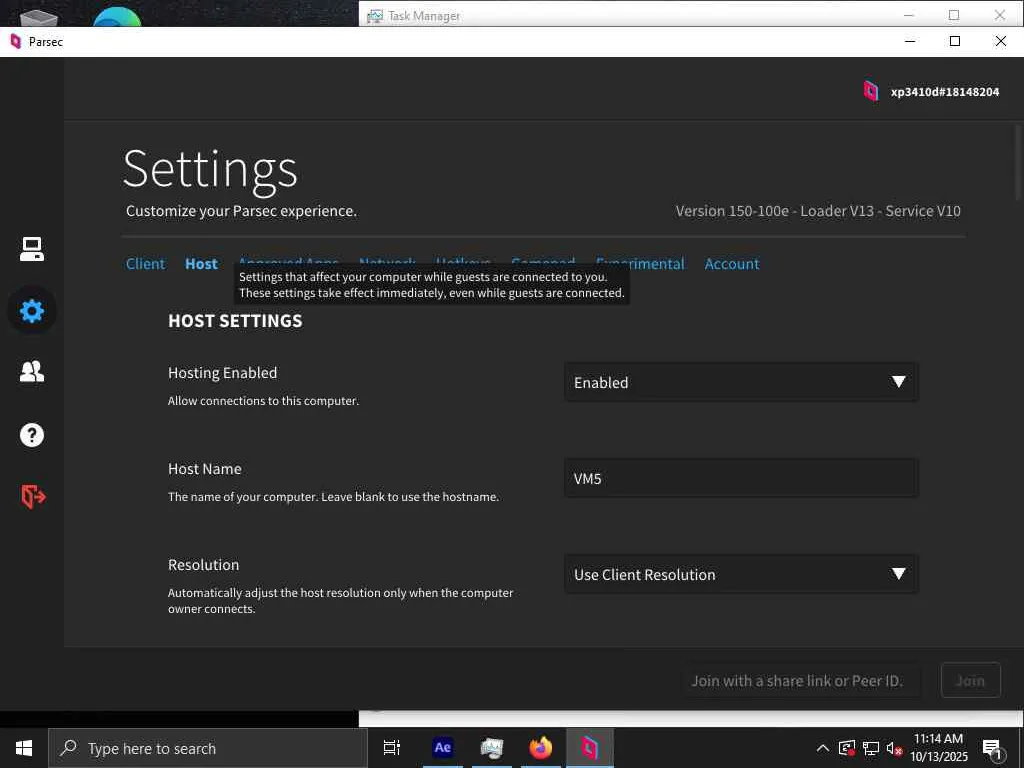Click the Task Manager title bar icon
Screen dimensions: 1024x768
(375, 16)
